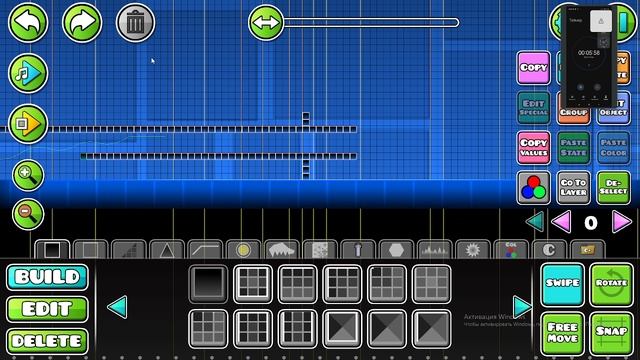Zoom in the editor view

click(28, 175)
